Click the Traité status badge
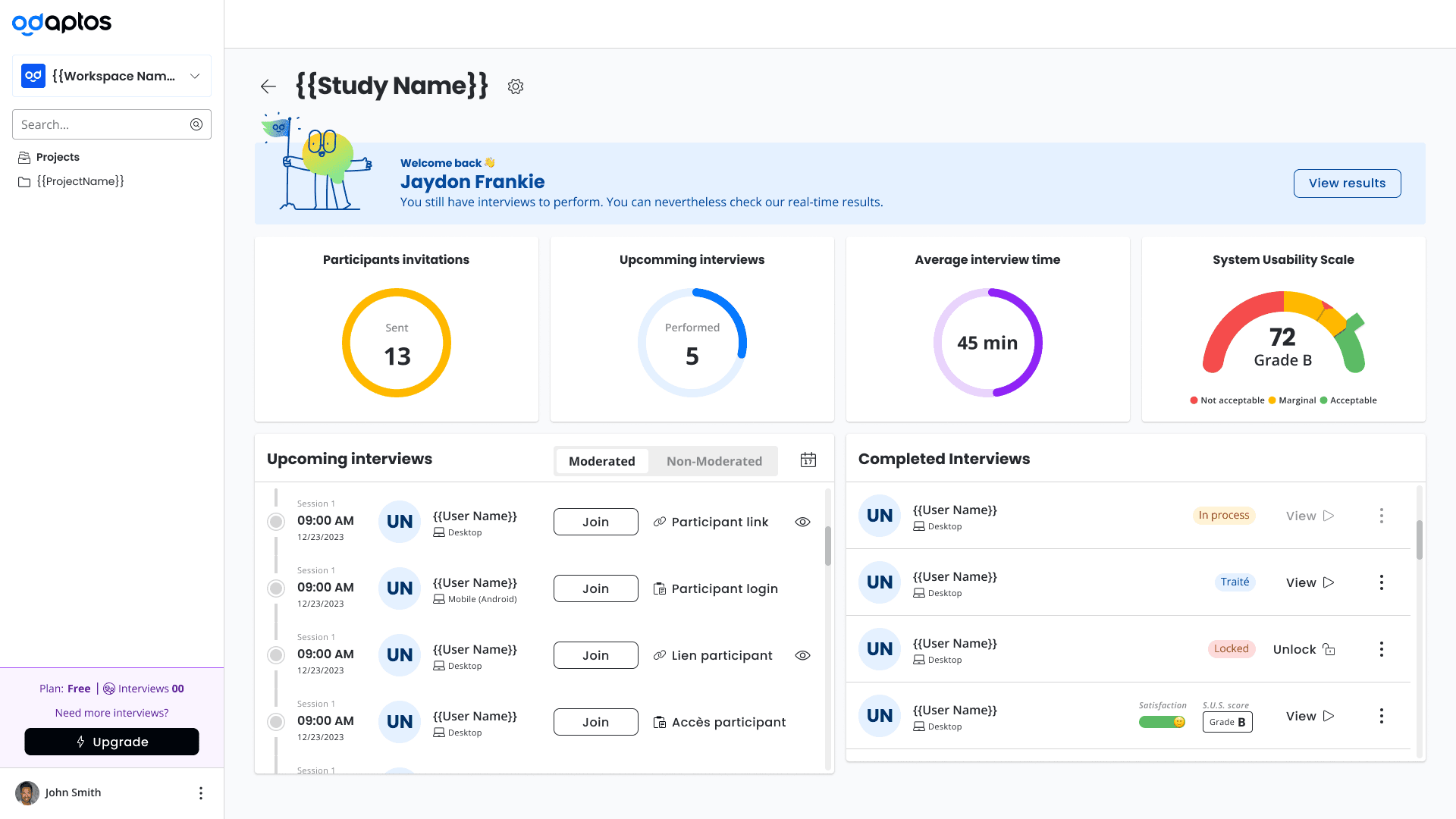The width and height of the screenshot is (1456, 819). click(x=1235, y=582)
